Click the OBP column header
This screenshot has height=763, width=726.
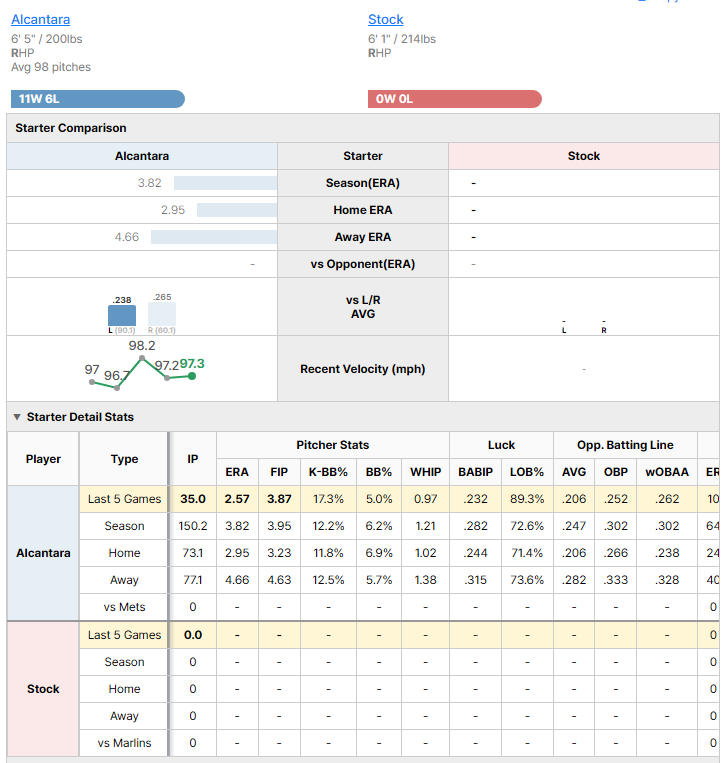pos(616,472)
